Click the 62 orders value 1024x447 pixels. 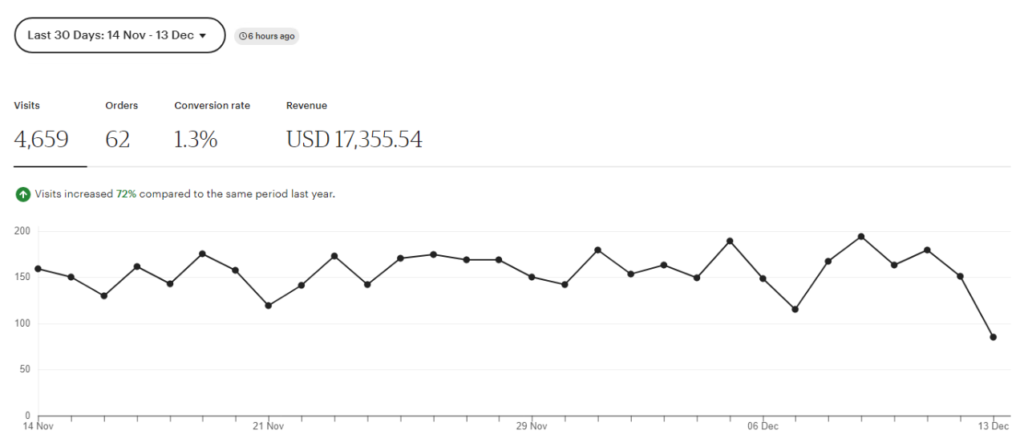(x=118, y=139)
